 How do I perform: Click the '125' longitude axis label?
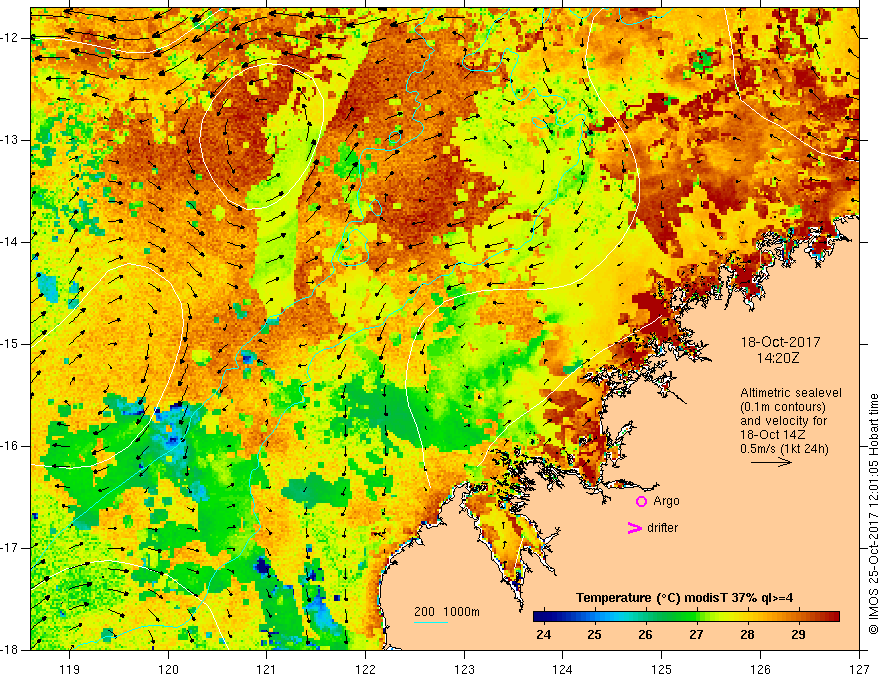[x=662, y=669]
